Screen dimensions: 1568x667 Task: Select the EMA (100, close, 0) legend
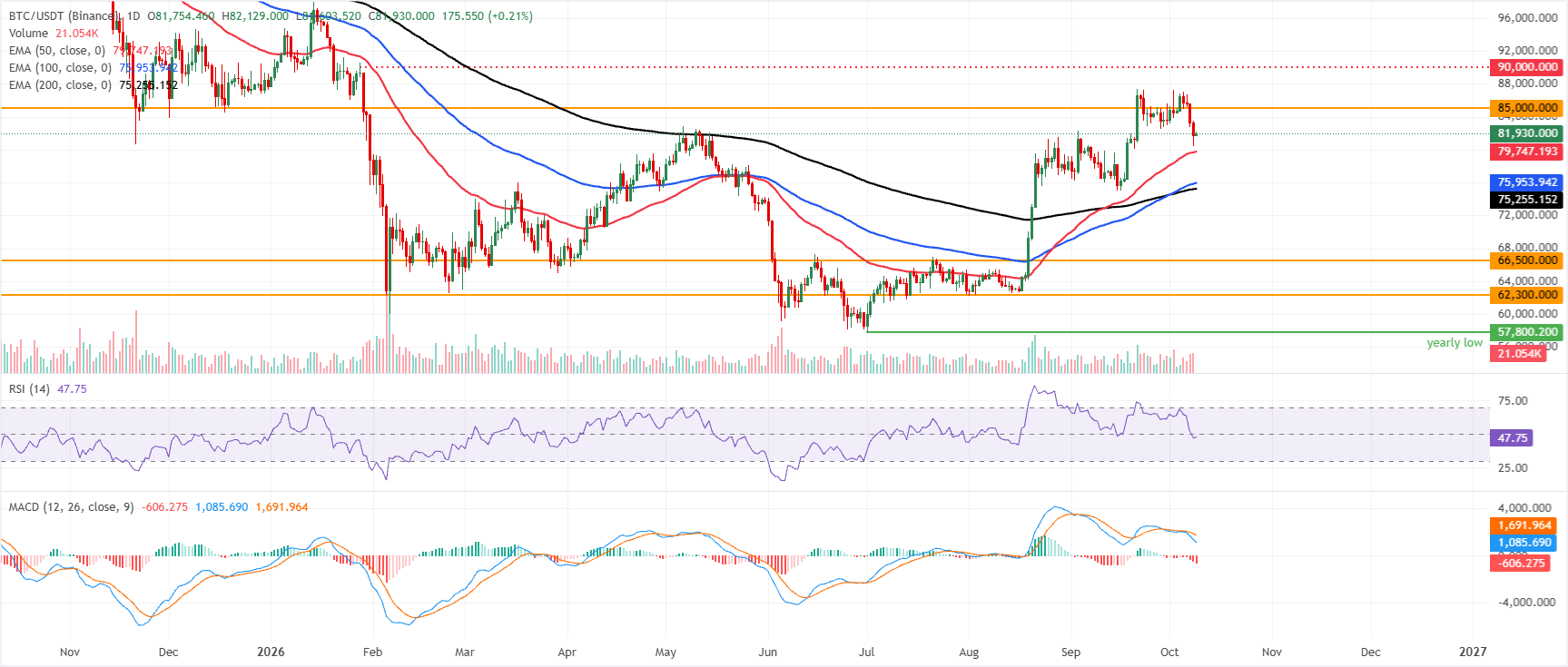[60, 68]
